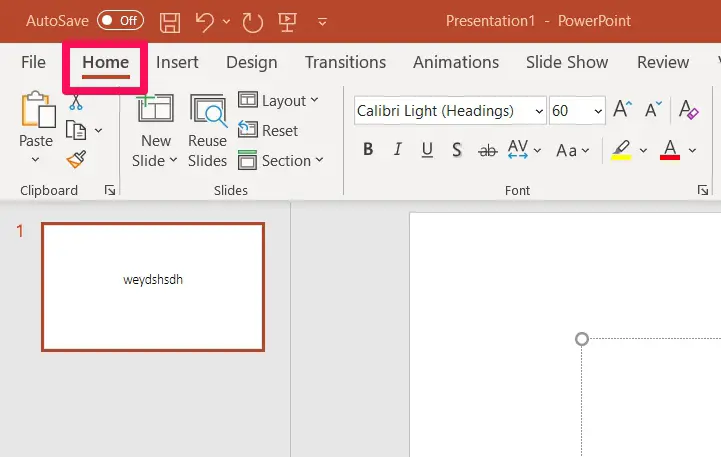Expand the New Slide layout menu
Viewport: 721px width, 457px height.
(x=154, y=160)
